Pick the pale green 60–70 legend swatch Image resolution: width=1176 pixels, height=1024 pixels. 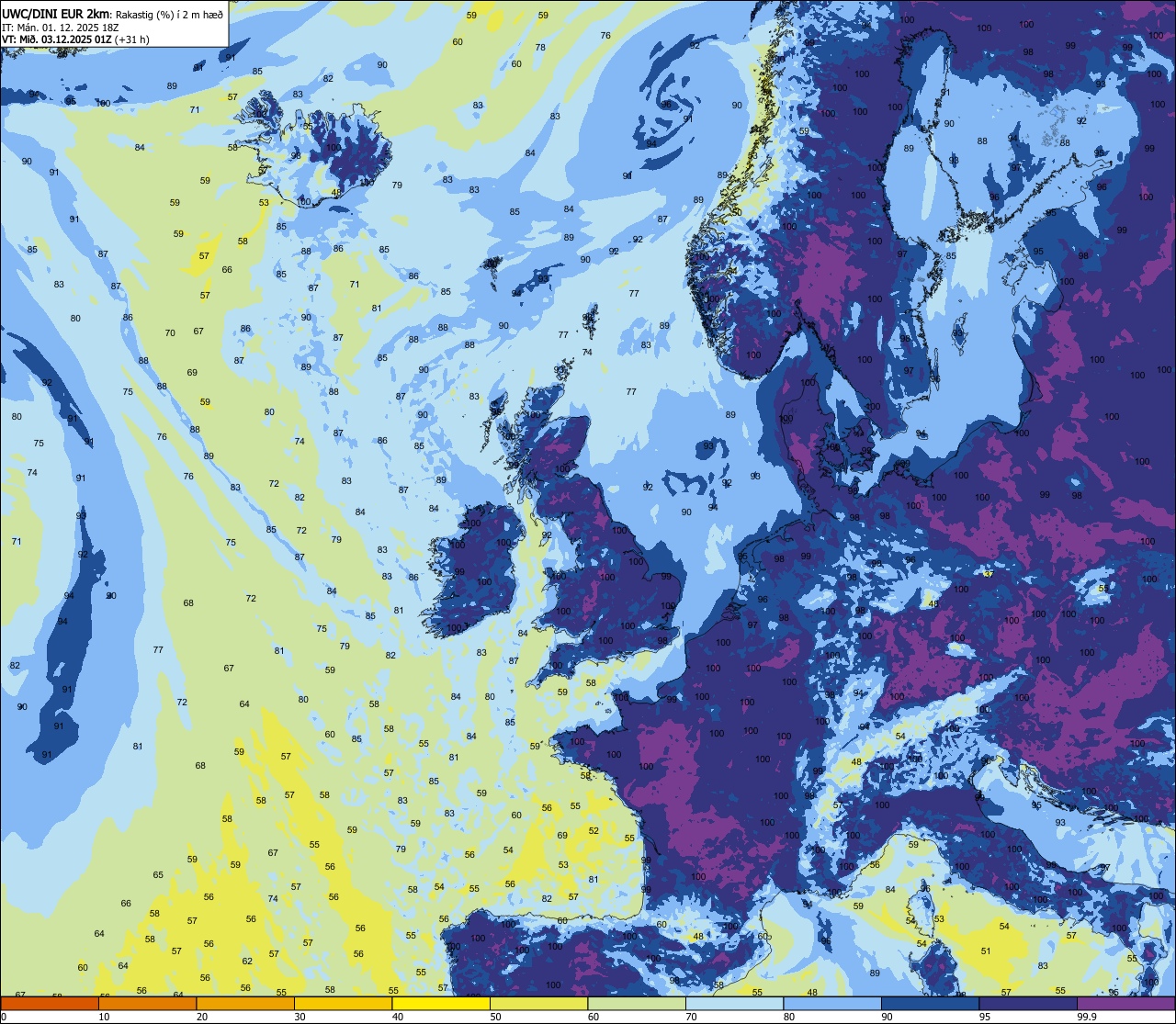tap(637, 1003)
